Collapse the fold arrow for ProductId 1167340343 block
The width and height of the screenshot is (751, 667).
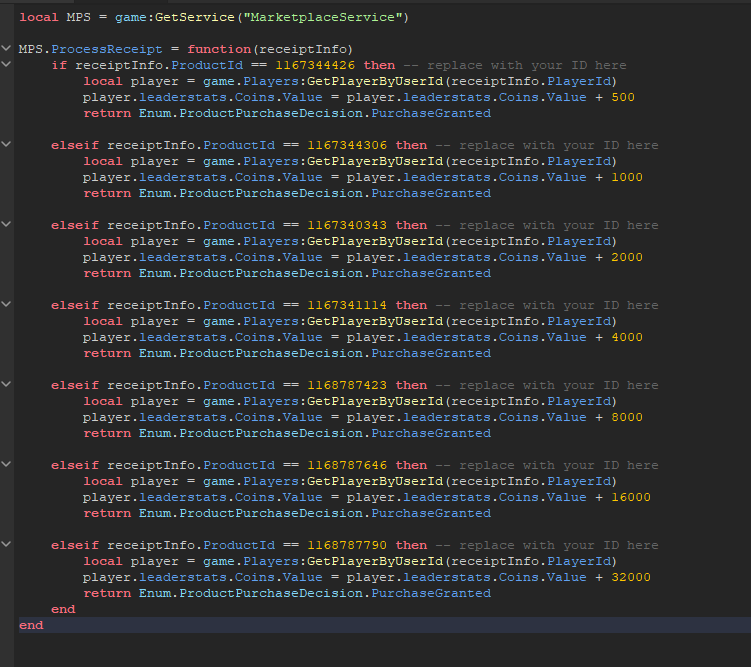(x=6, y=224)
